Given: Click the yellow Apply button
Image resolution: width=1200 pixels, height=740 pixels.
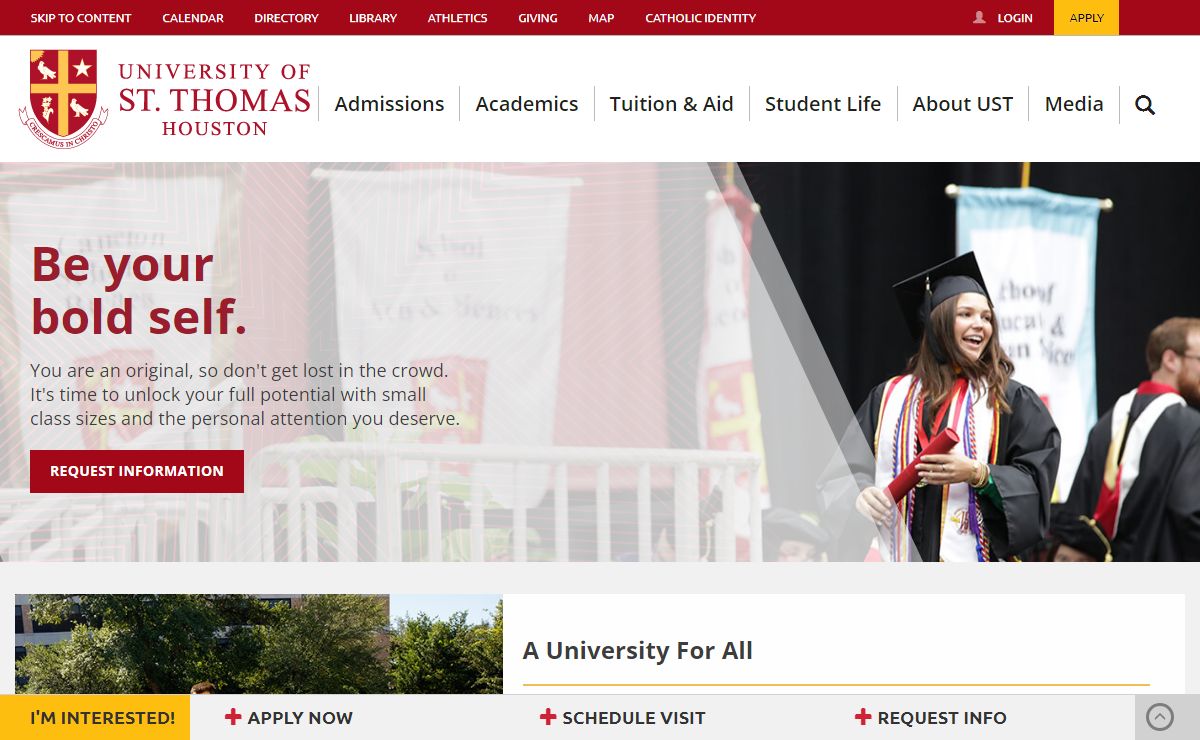Looking at the screenshot, I should pyautogui.click(x=1086, y=18).
